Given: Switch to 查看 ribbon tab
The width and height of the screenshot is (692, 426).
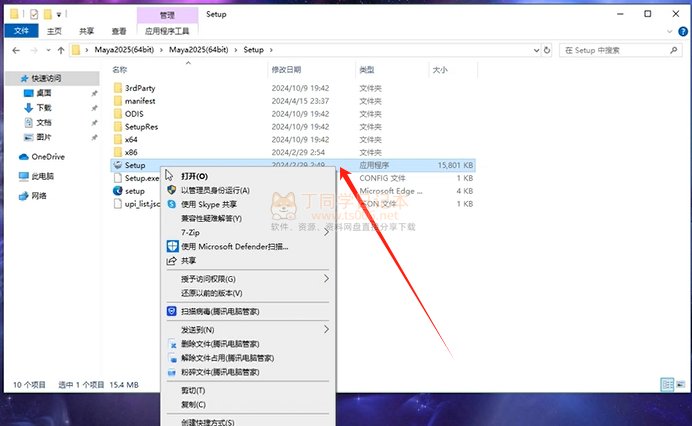Looking at the screenshot, I should click(x=119, y=31).
